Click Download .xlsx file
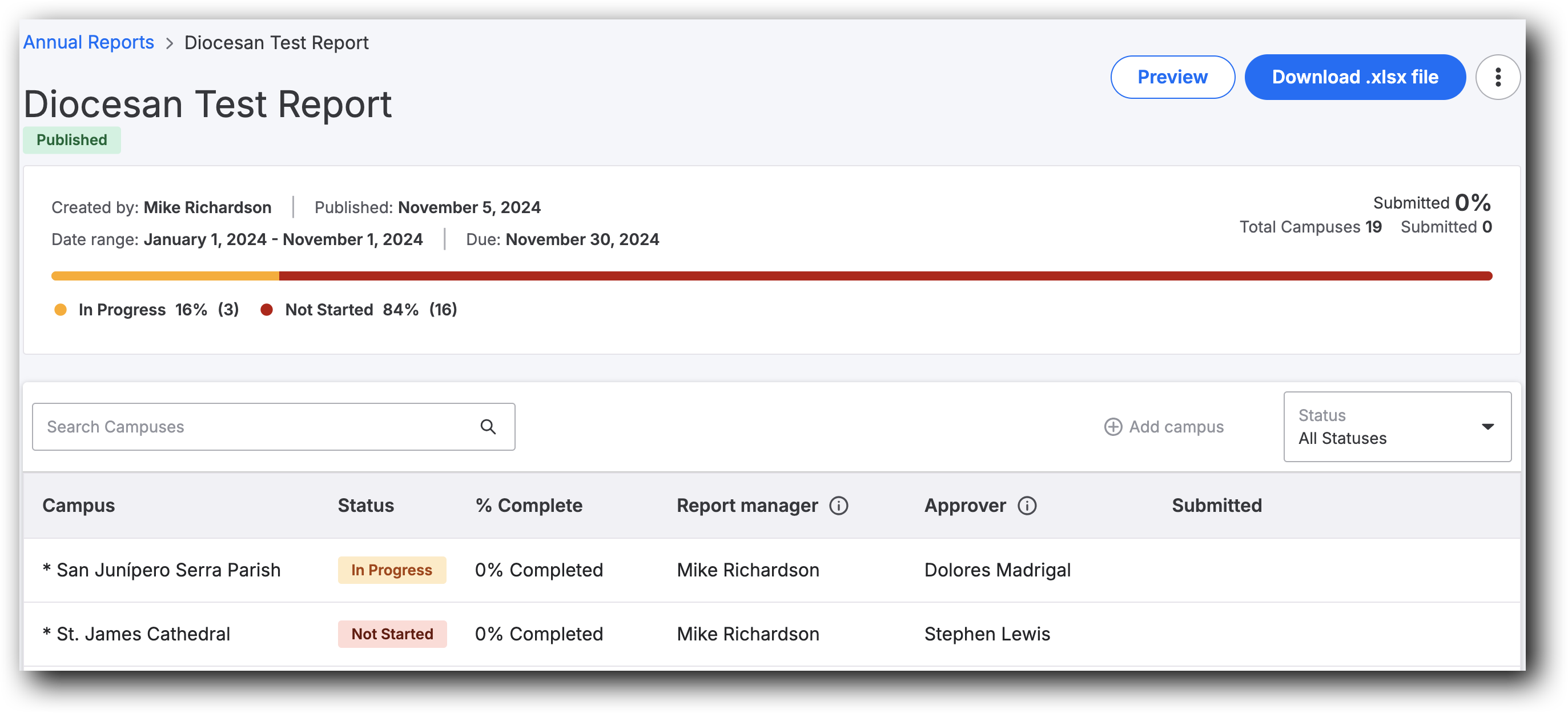The image size is (1568, 713). click(1355, 77)
